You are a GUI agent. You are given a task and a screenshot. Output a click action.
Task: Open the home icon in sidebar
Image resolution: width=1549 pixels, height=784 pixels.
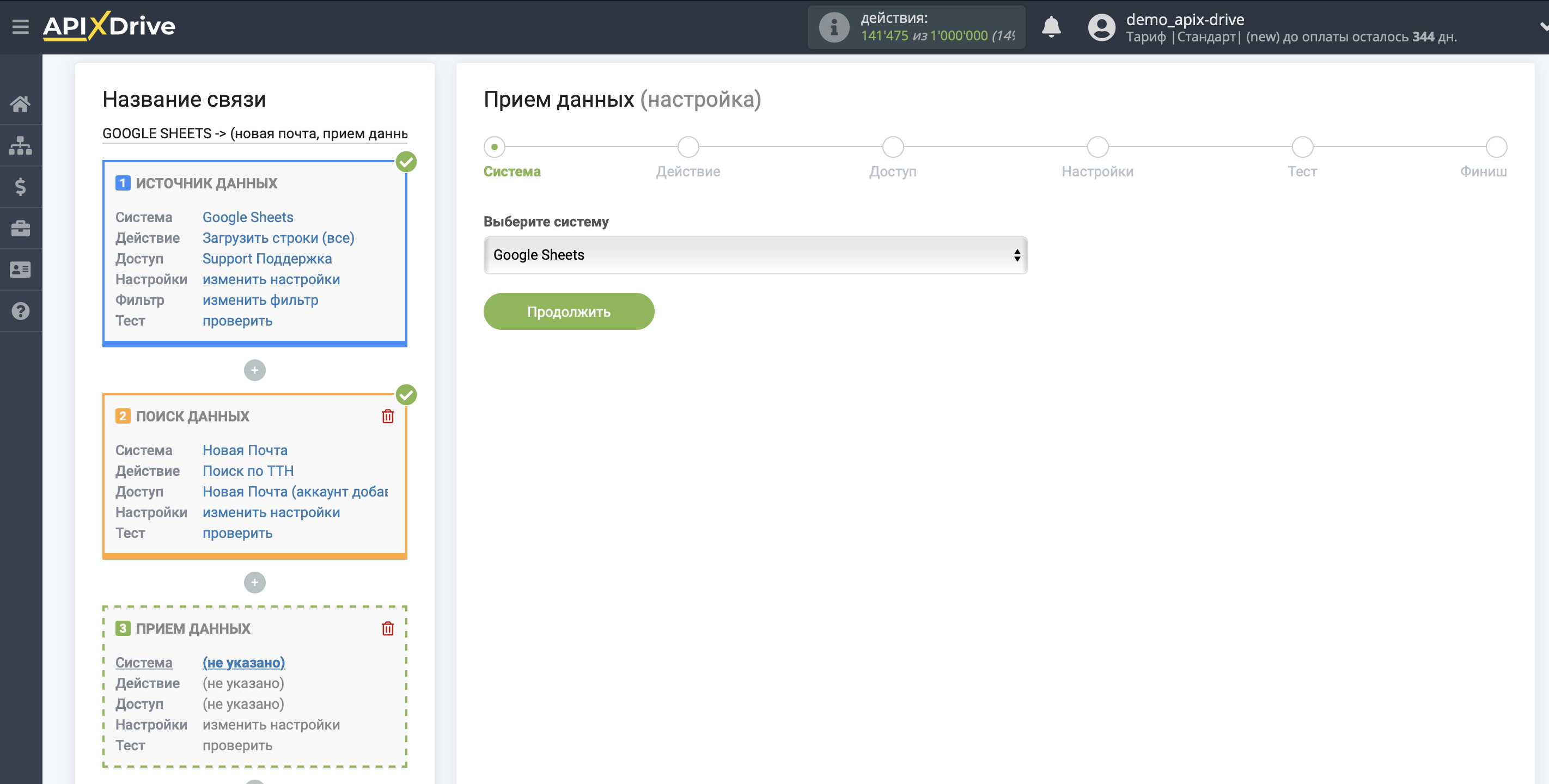pos(21,104)
